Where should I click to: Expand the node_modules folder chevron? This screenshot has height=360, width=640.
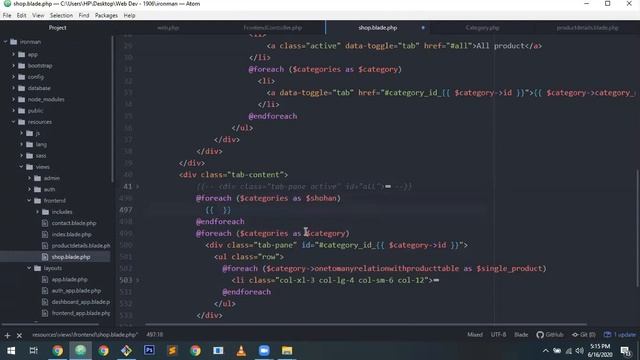[x=13, y=99]
